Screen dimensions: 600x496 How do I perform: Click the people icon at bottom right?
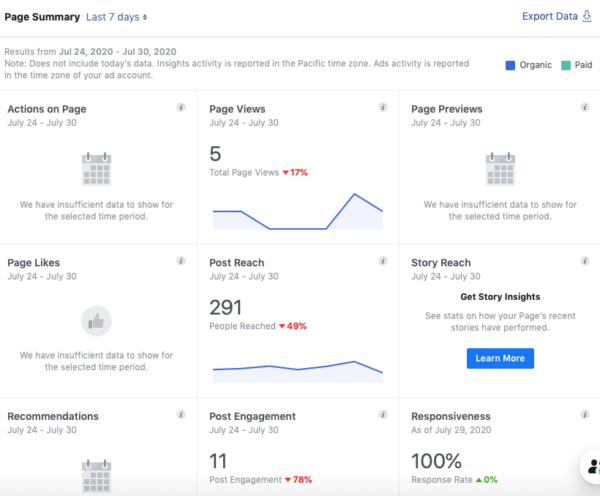(x=590, y=468)
